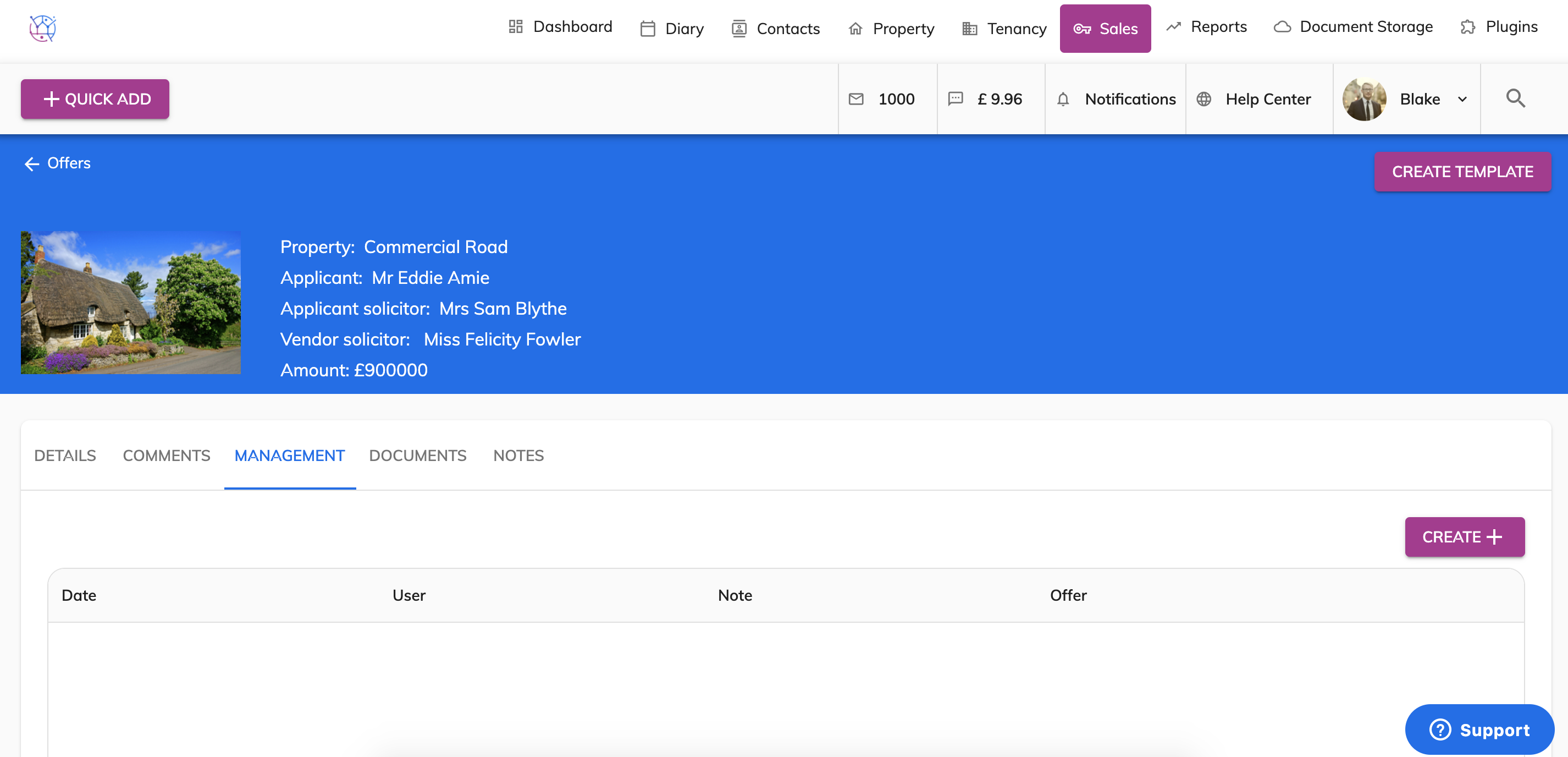Expand the Blake user dropdown chevron
Viewport: 1568px width, 757px height.
tap(1462, 99)
